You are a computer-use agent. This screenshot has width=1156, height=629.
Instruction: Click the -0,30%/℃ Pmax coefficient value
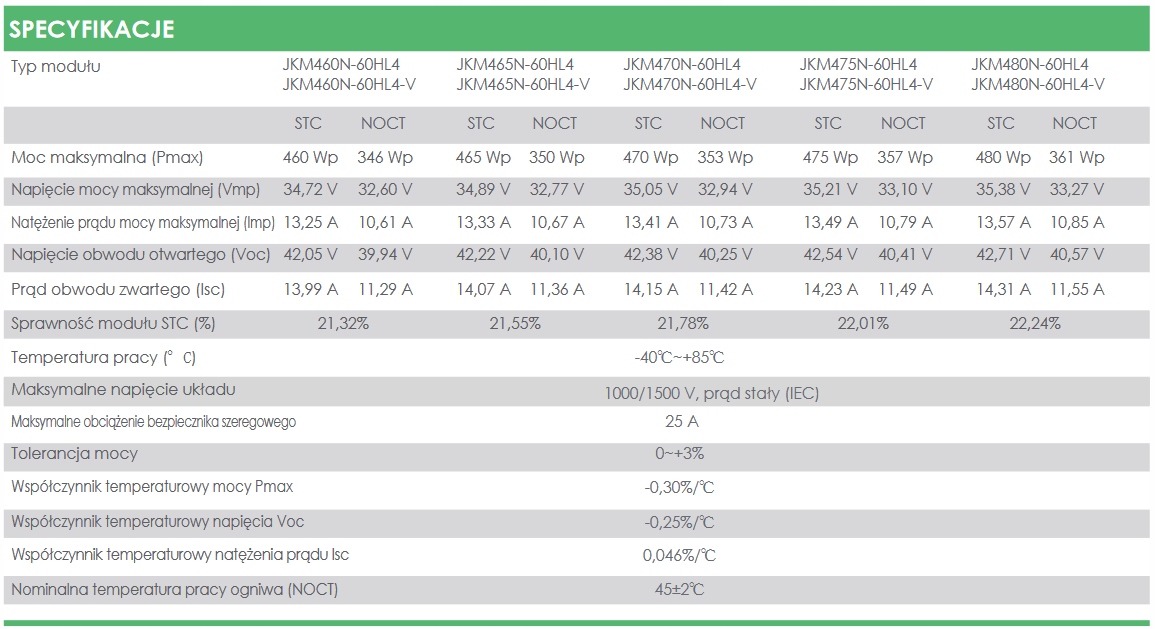click(x=679, y=487)
